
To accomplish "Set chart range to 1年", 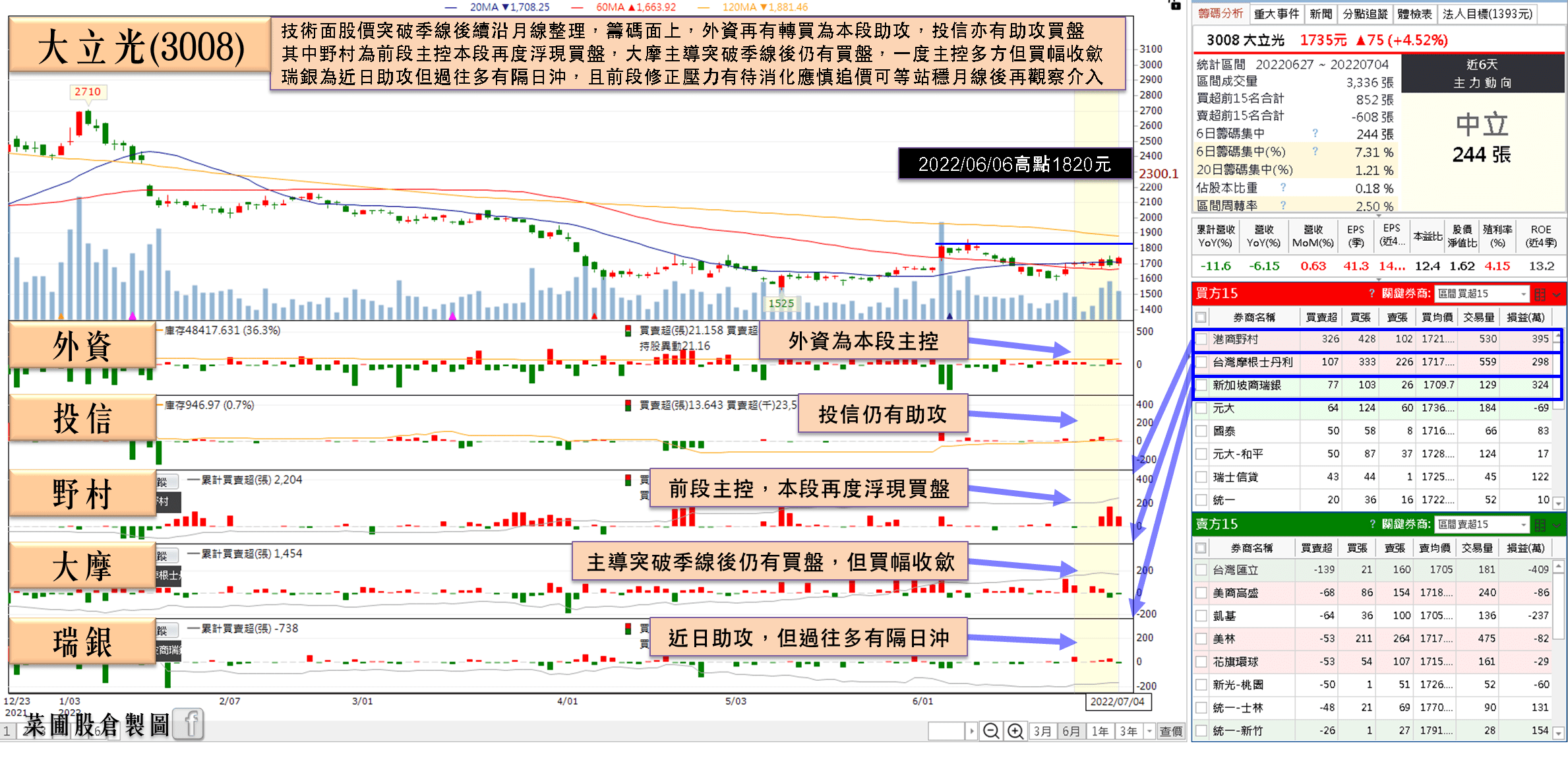I will coord(1100,731).
